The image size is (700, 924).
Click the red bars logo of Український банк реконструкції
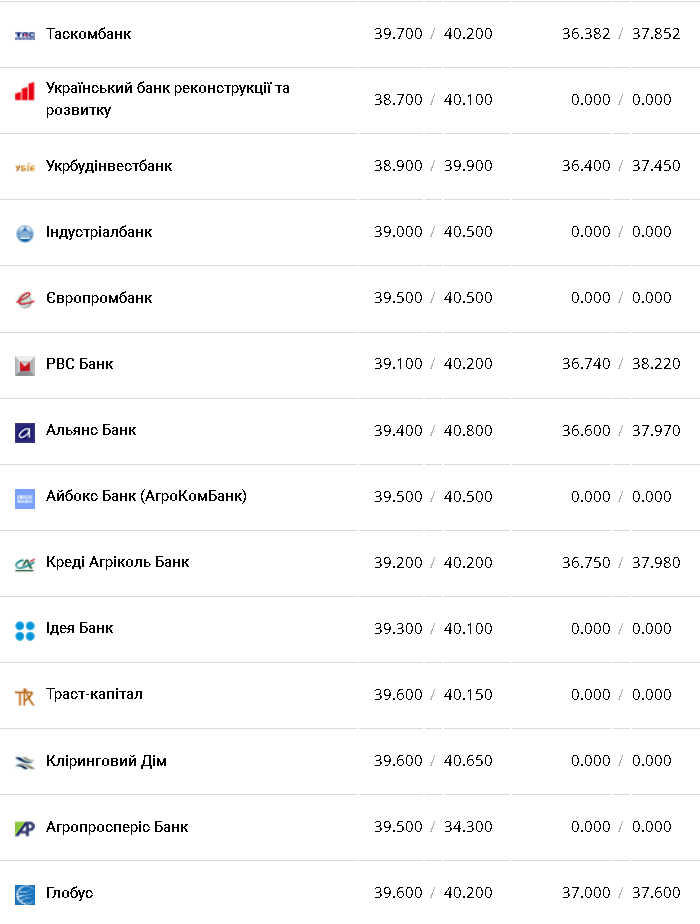pyautogui.click(x=25, y=92)
